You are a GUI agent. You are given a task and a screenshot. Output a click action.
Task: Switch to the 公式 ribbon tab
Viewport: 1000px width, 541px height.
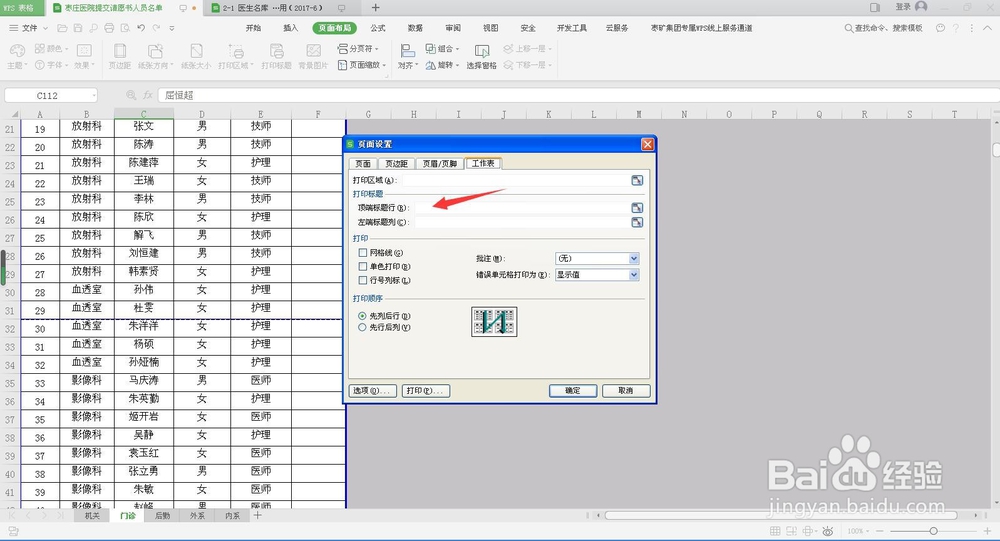pos(378,28)
